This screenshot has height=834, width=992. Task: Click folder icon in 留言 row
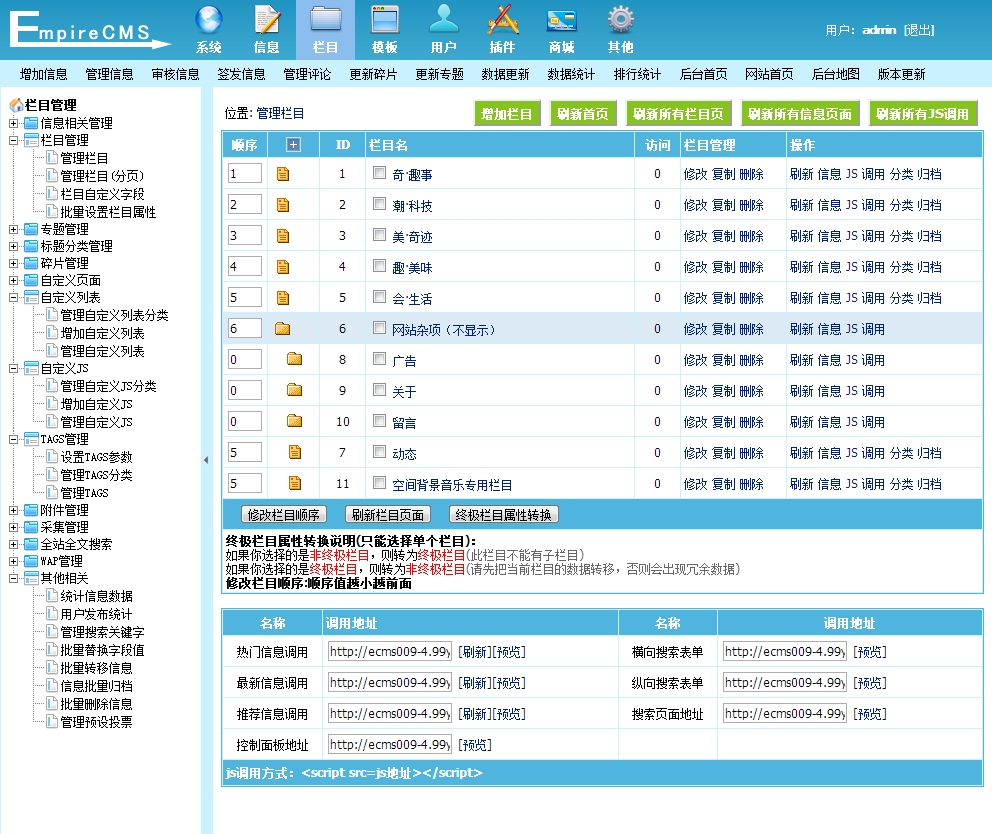294,421
